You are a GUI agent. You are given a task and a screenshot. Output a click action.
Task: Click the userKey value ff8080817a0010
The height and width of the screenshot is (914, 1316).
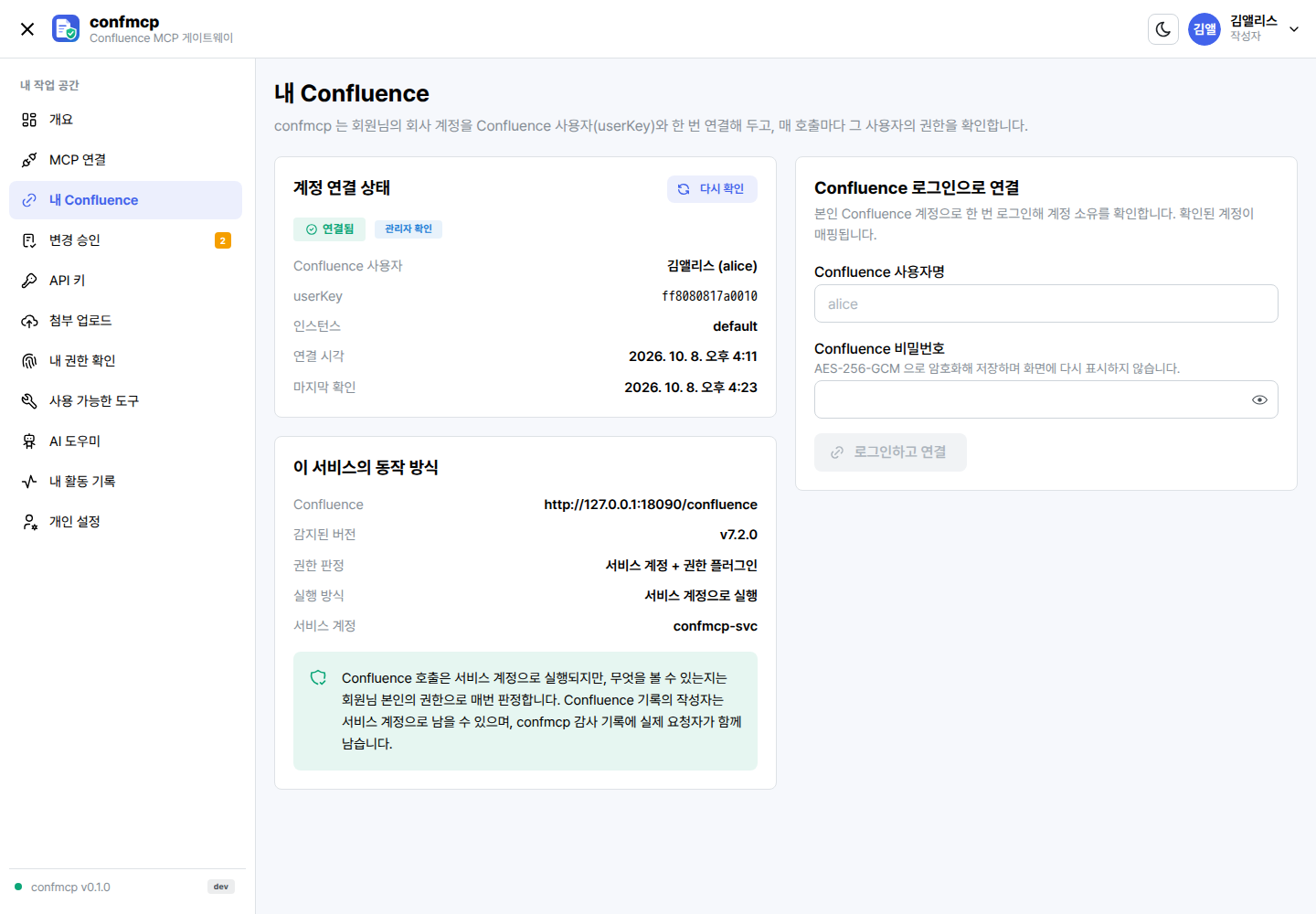click(710, 296)
